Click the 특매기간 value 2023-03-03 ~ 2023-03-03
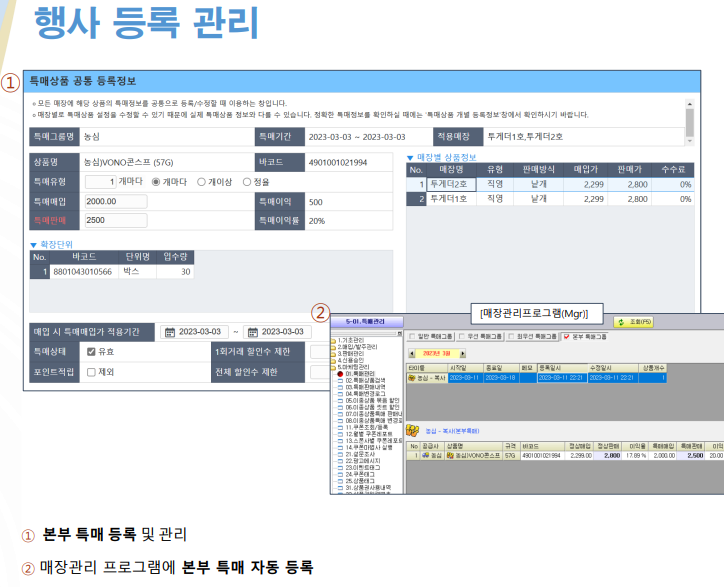 tap(357, 137)
